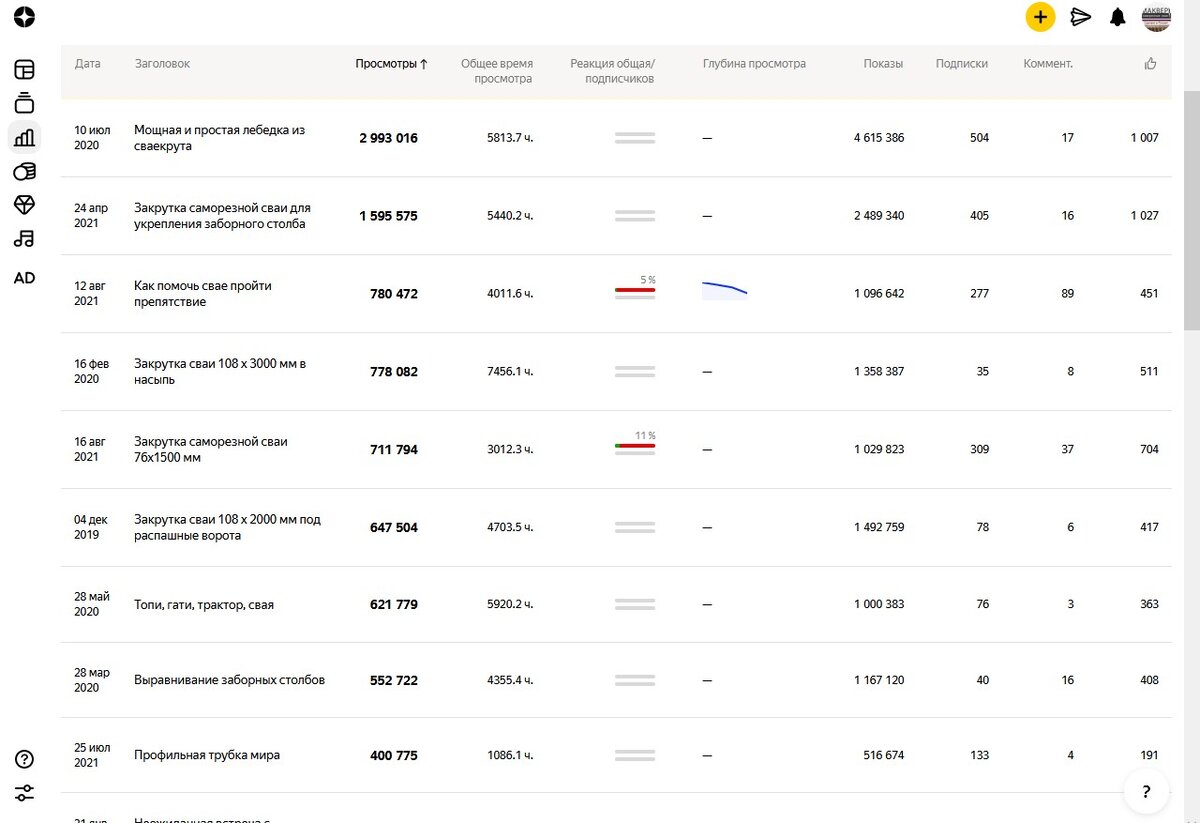Open the notifications bell
Viewport: 1200px width, 823px height.
[1118, 17]
